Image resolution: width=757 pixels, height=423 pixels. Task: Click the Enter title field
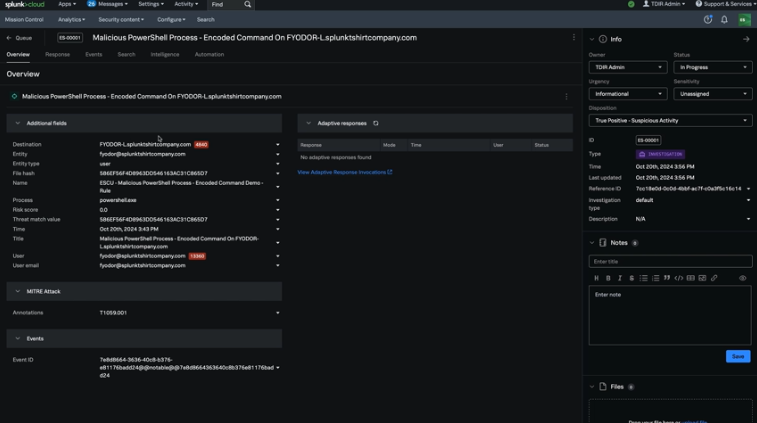pyautogui.click(x=670, y=261)
